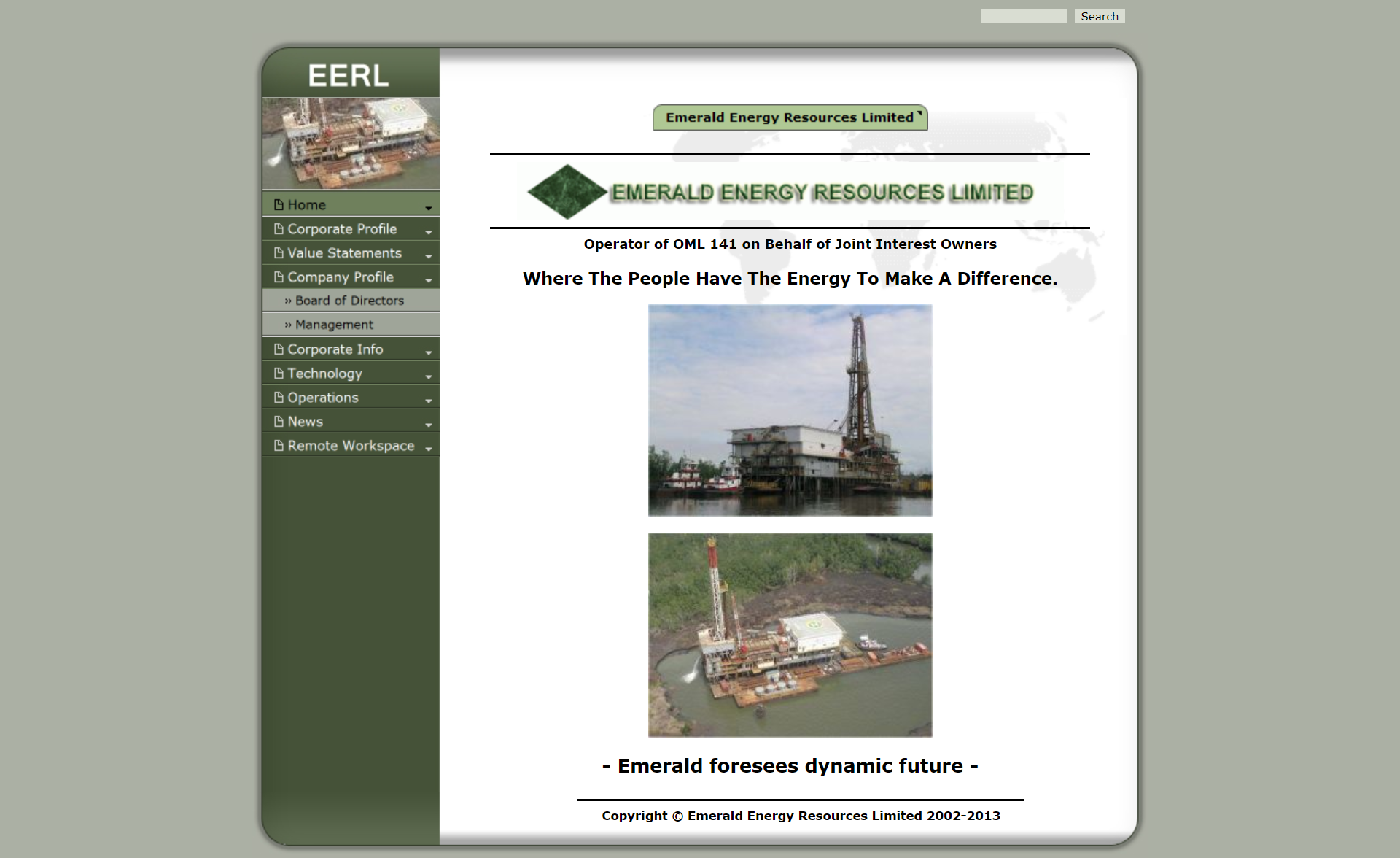Click the Search button
Screen dimensions: 1400x858
point(1100,16)
